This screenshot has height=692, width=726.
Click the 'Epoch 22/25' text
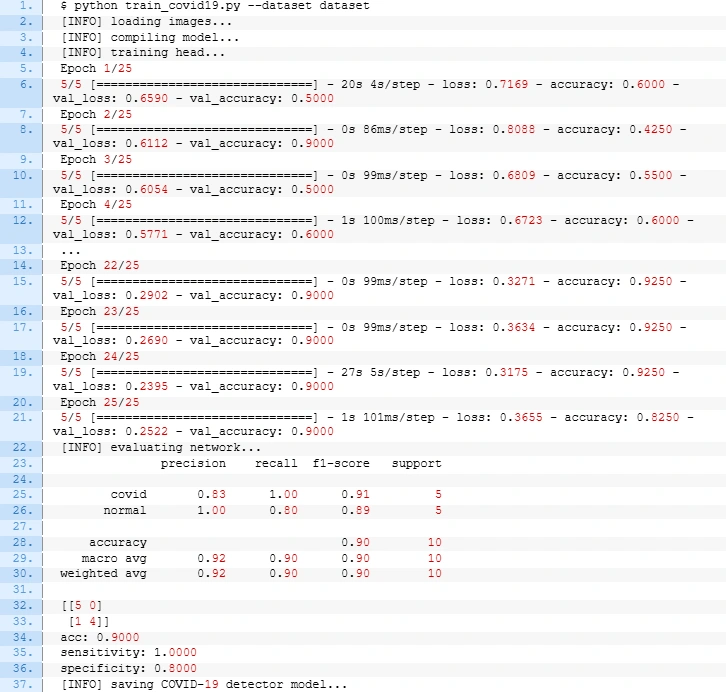[x=100, y=266]
